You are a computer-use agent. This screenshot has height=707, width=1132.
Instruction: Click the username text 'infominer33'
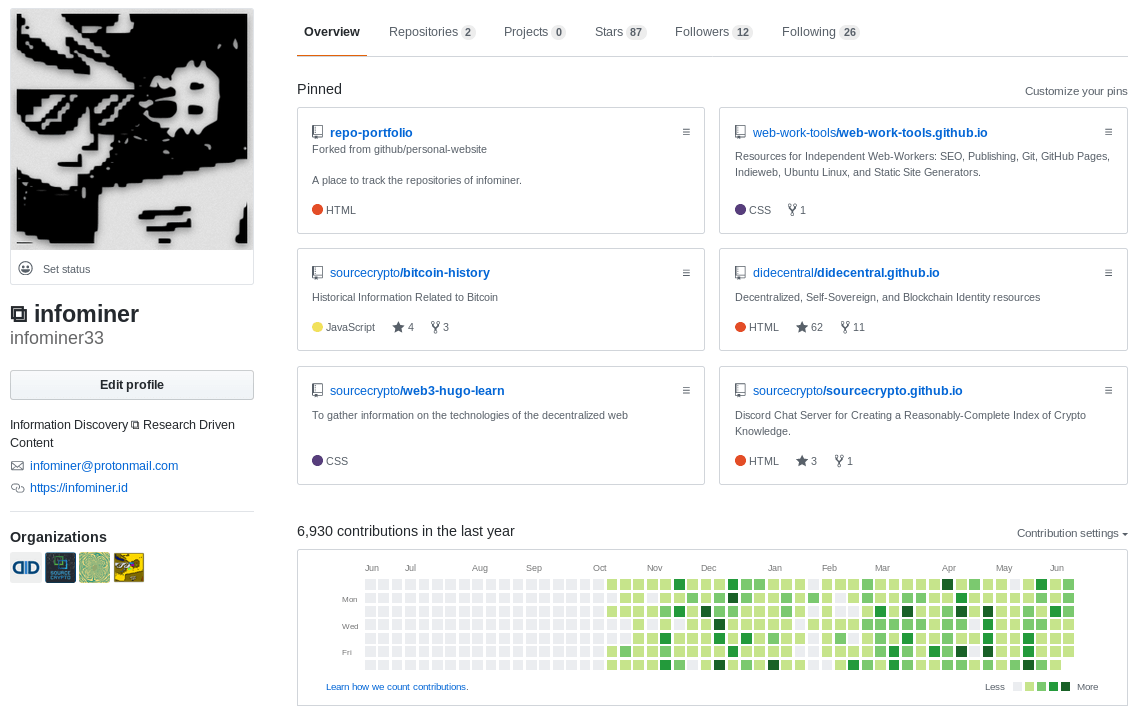[x=57, y=338]
